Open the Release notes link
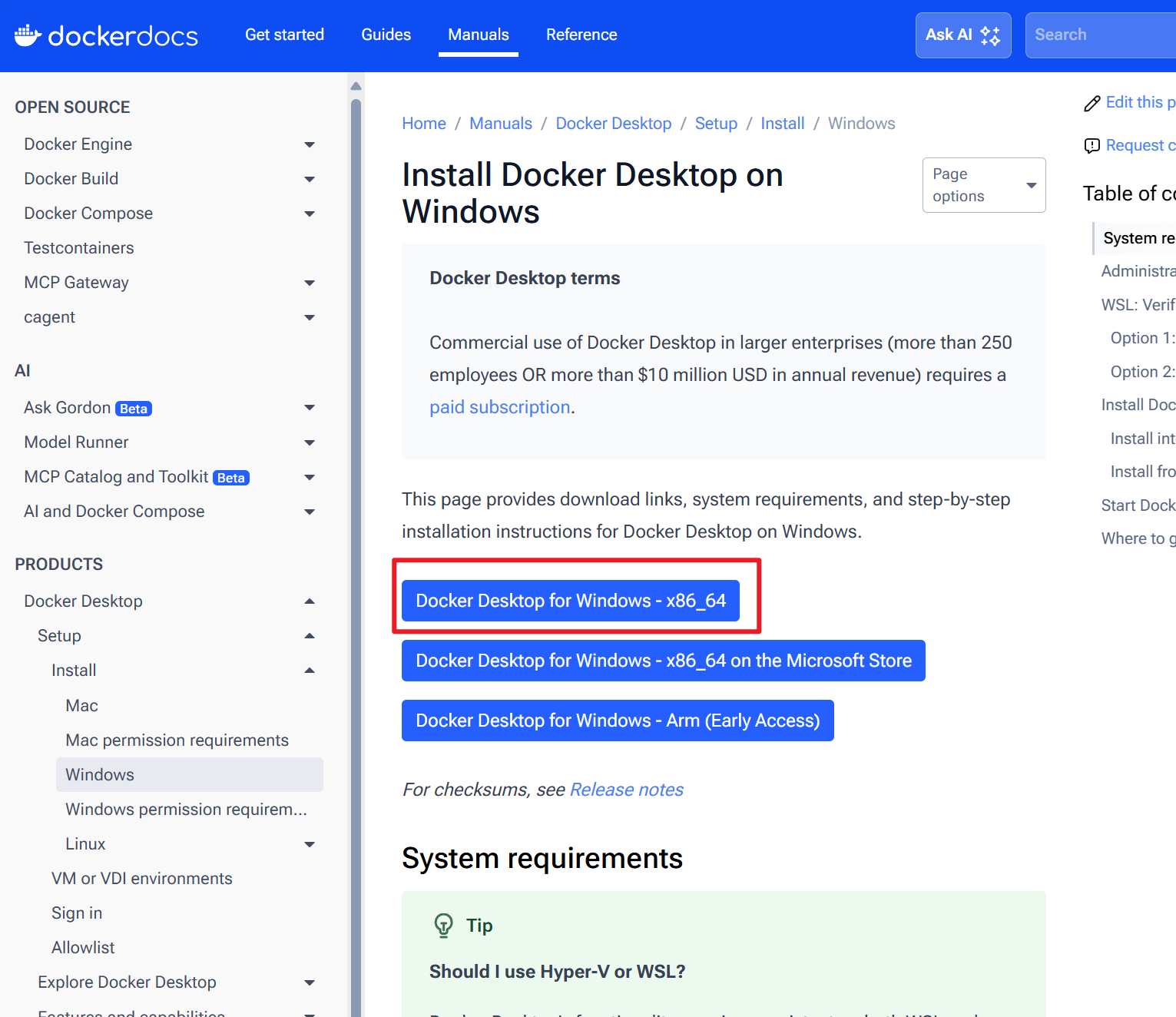 pyautogui.click(x=626, y=789)
